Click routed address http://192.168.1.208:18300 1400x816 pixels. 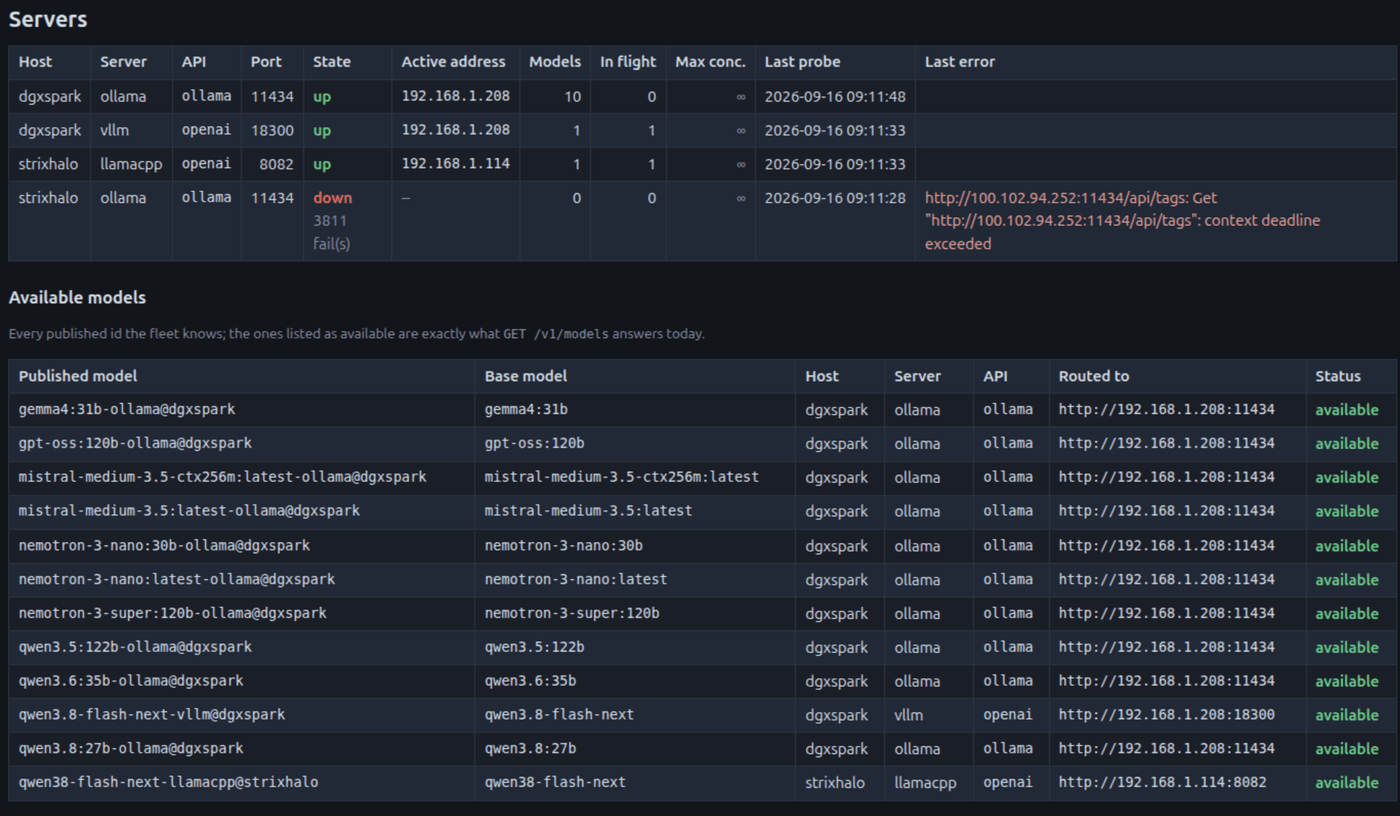[x=1167, y=715]
